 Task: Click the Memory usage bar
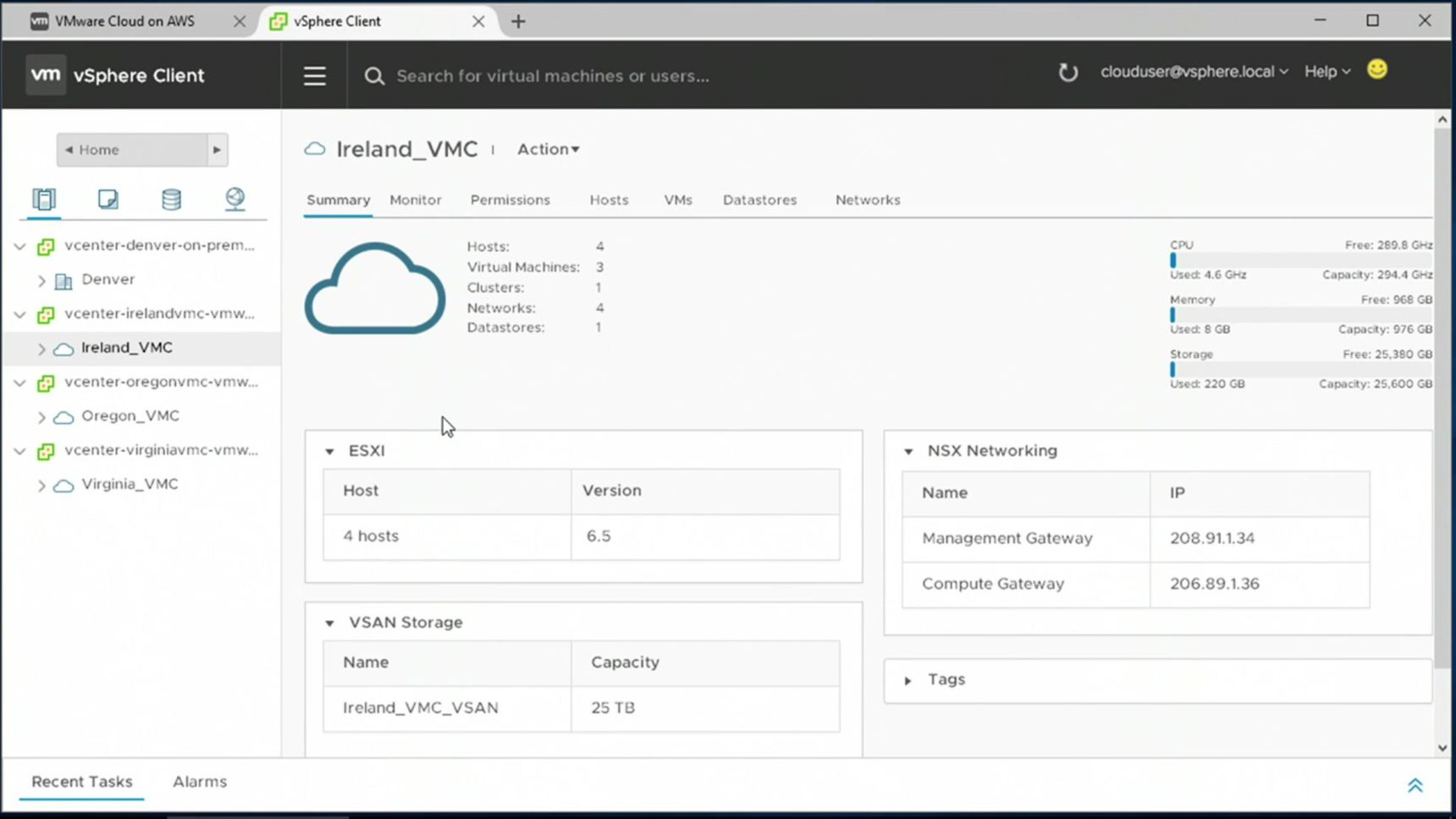pyautogui.click(x=1301, y=315)
